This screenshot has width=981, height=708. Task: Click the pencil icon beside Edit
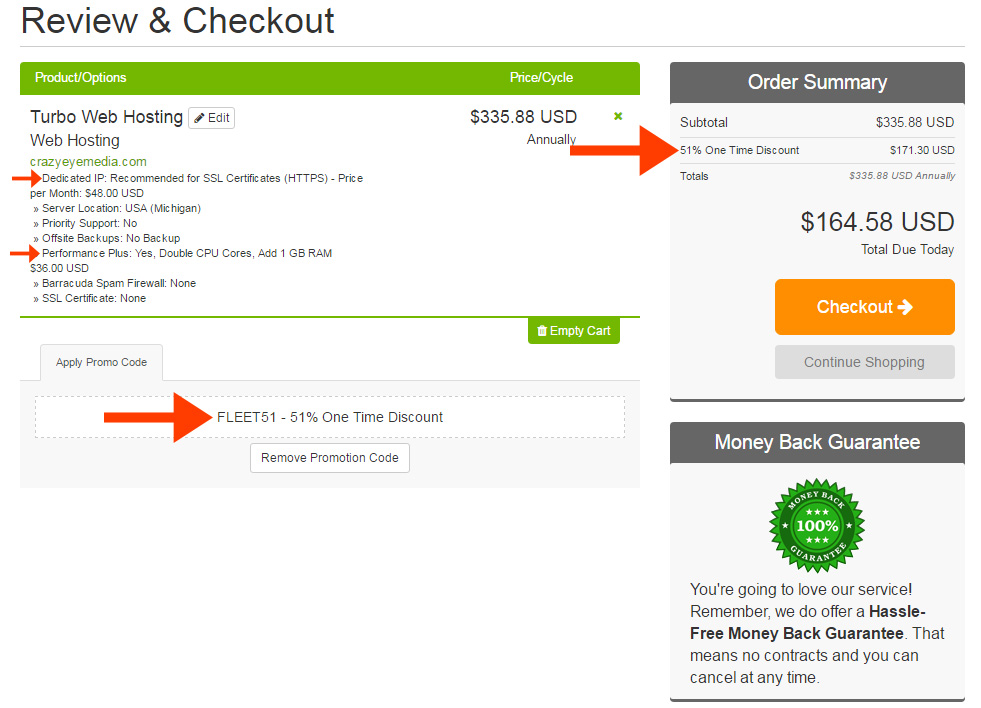[x=199, y=118]
